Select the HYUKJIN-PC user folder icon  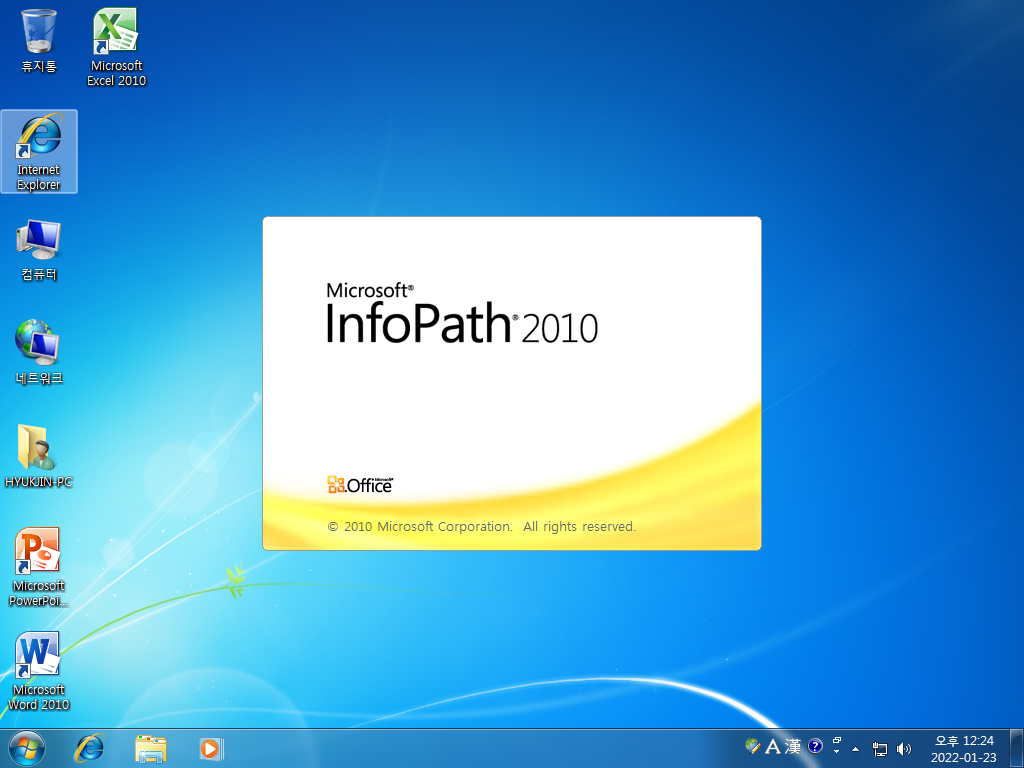point(39,456)
